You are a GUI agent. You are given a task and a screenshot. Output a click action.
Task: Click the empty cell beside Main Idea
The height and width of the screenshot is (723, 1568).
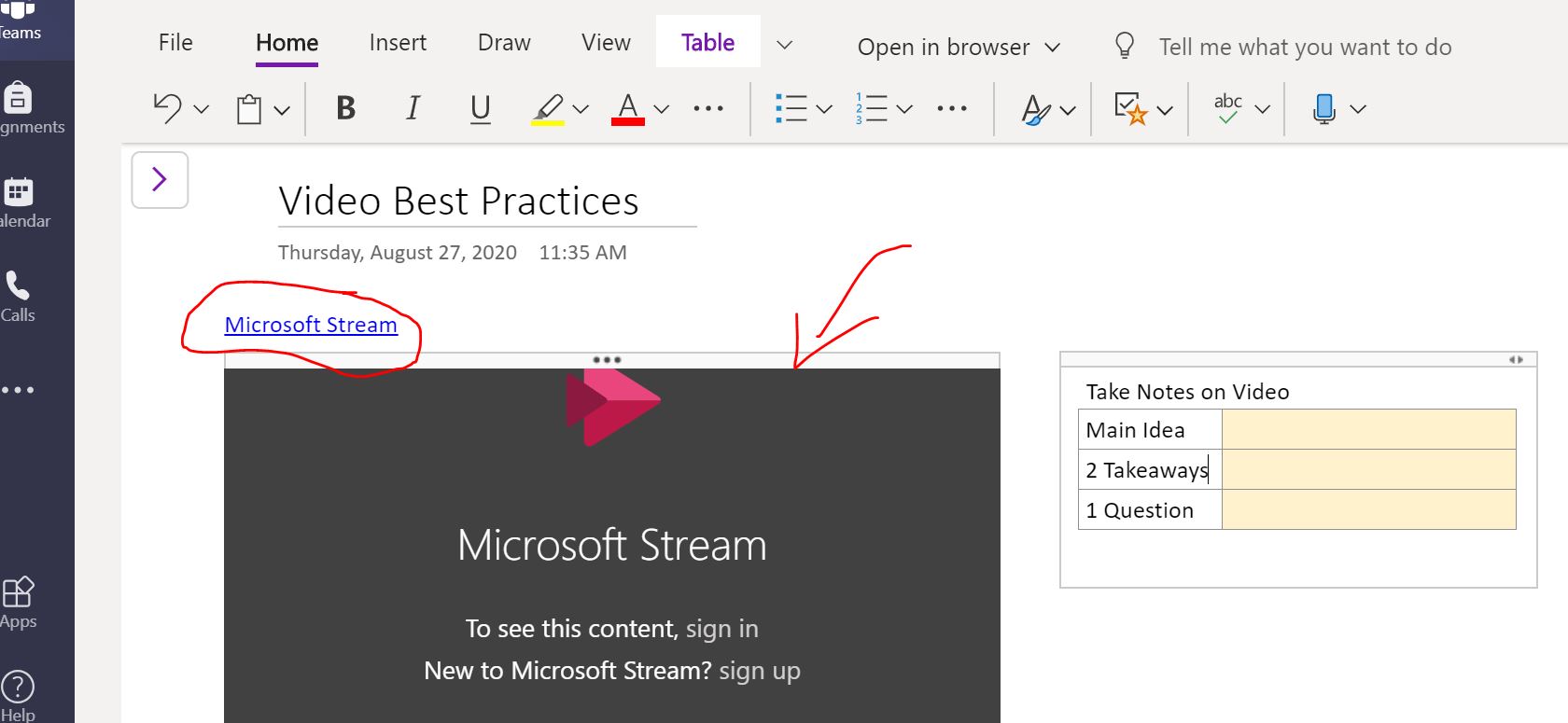tap(1368, 429)
